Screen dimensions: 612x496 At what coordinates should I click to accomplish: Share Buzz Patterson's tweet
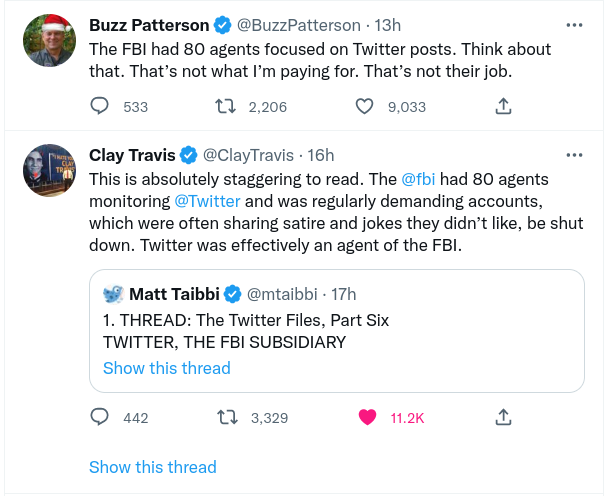pyautogui.click(x=504, y=106)
